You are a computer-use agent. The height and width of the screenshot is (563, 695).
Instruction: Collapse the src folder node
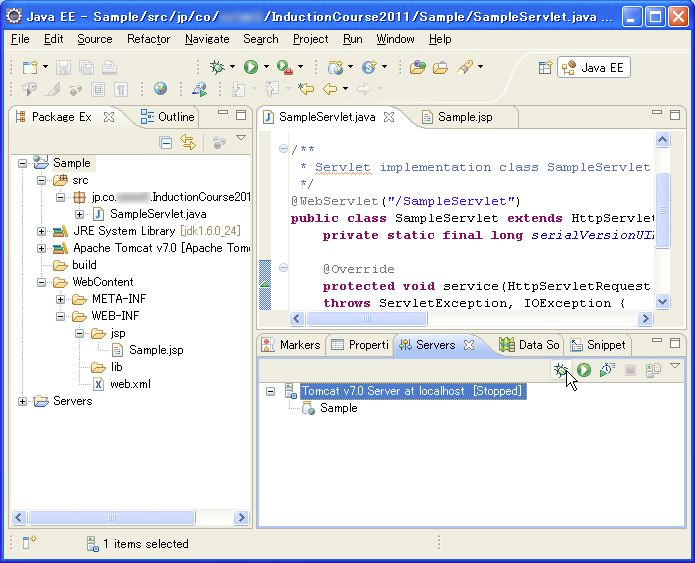41,180
